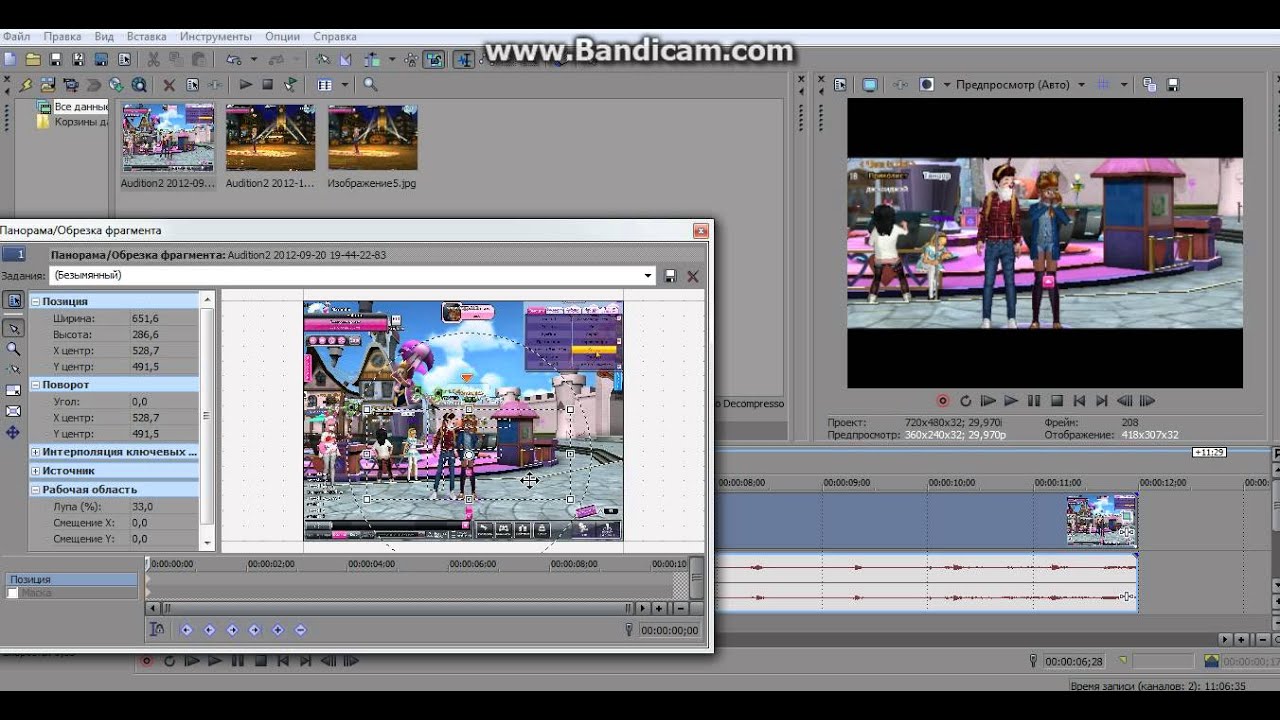Screen dimensions: 1280x720
Task: Collapse the Рабочая область section
Action: 35,490
